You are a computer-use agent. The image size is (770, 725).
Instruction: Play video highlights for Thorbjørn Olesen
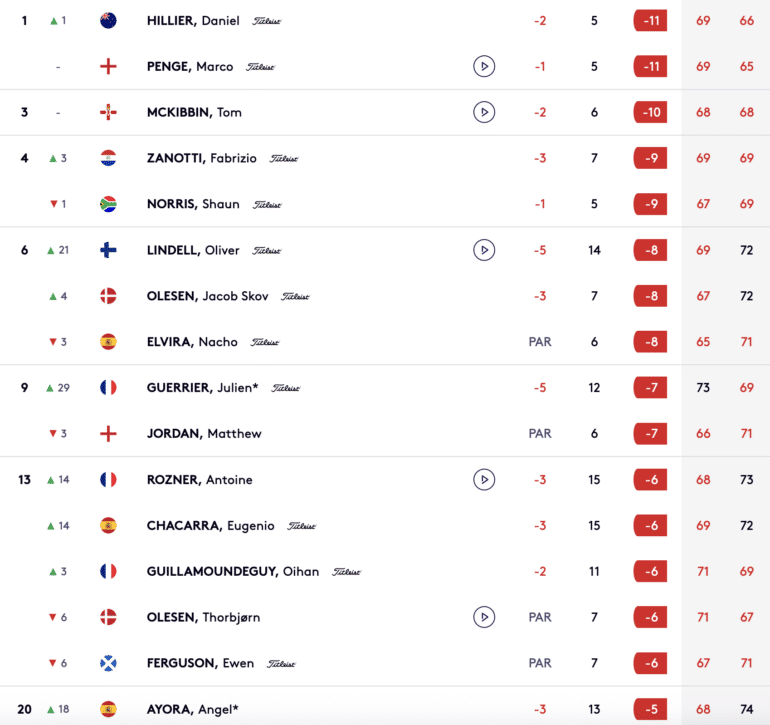[x=484, y=617]
